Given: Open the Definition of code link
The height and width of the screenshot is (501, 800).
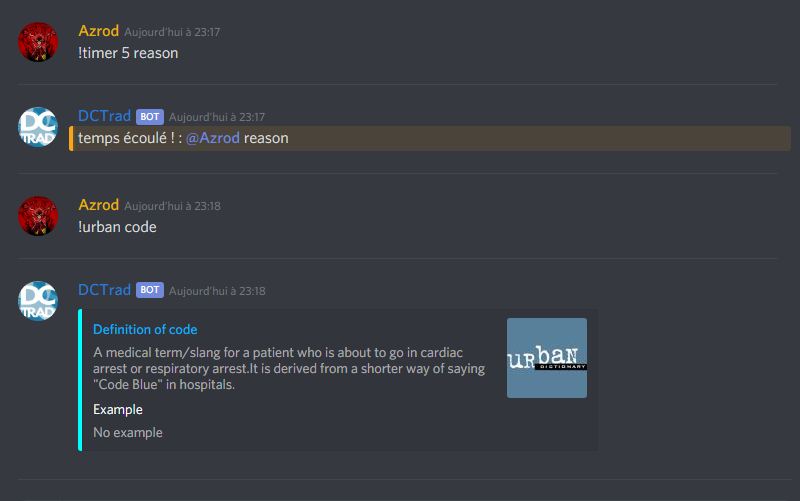Looking at the screenshot, I should pyautogui.click(x=145, y=330).
